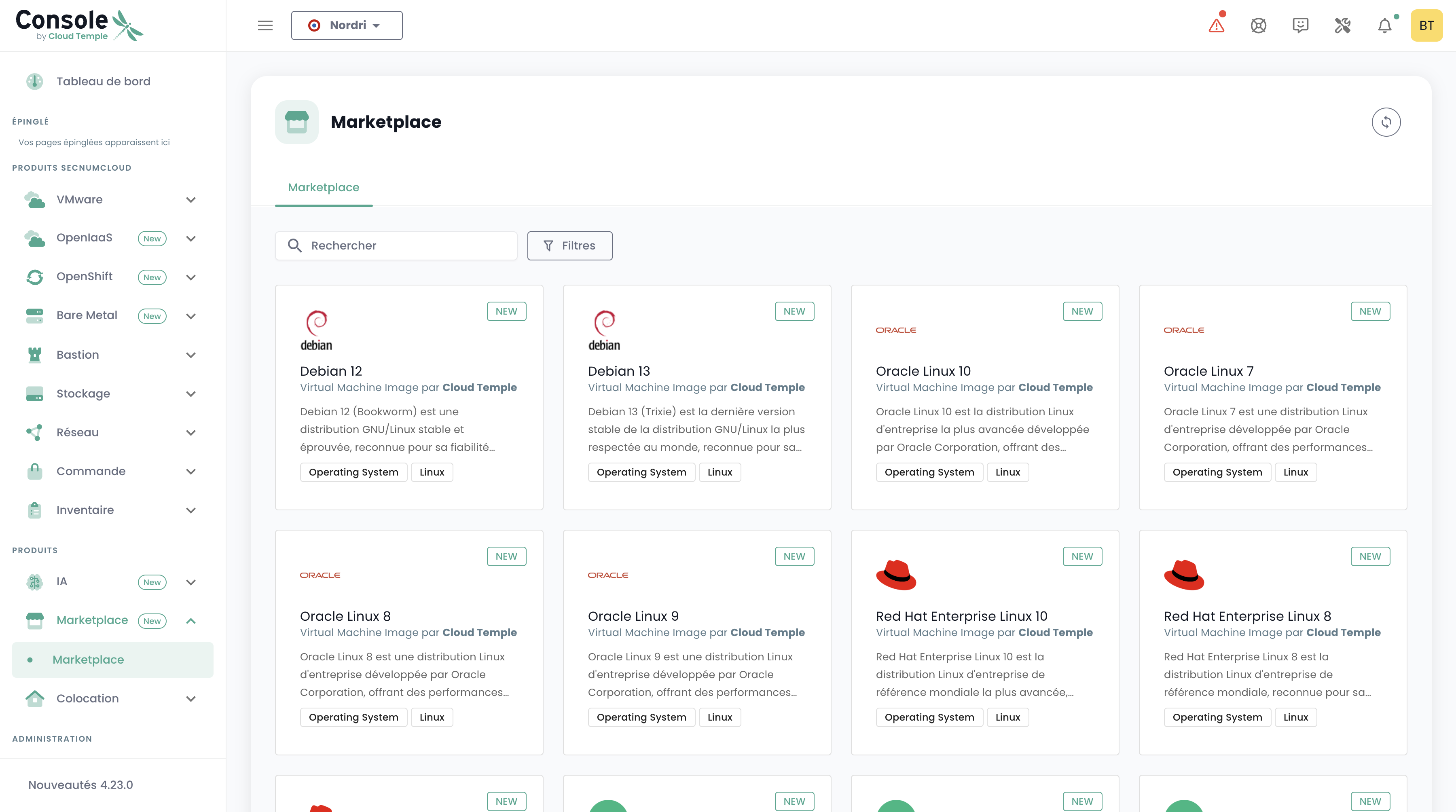This screenshot has width=1456, height=812.
Task: Open Nouveautés 4.23.0 link
Action: click(81, 785)
